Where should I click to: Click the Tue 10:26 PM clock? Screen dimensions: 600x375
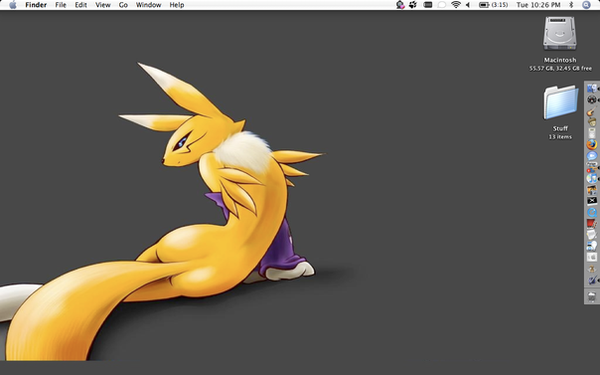point(538,5)
